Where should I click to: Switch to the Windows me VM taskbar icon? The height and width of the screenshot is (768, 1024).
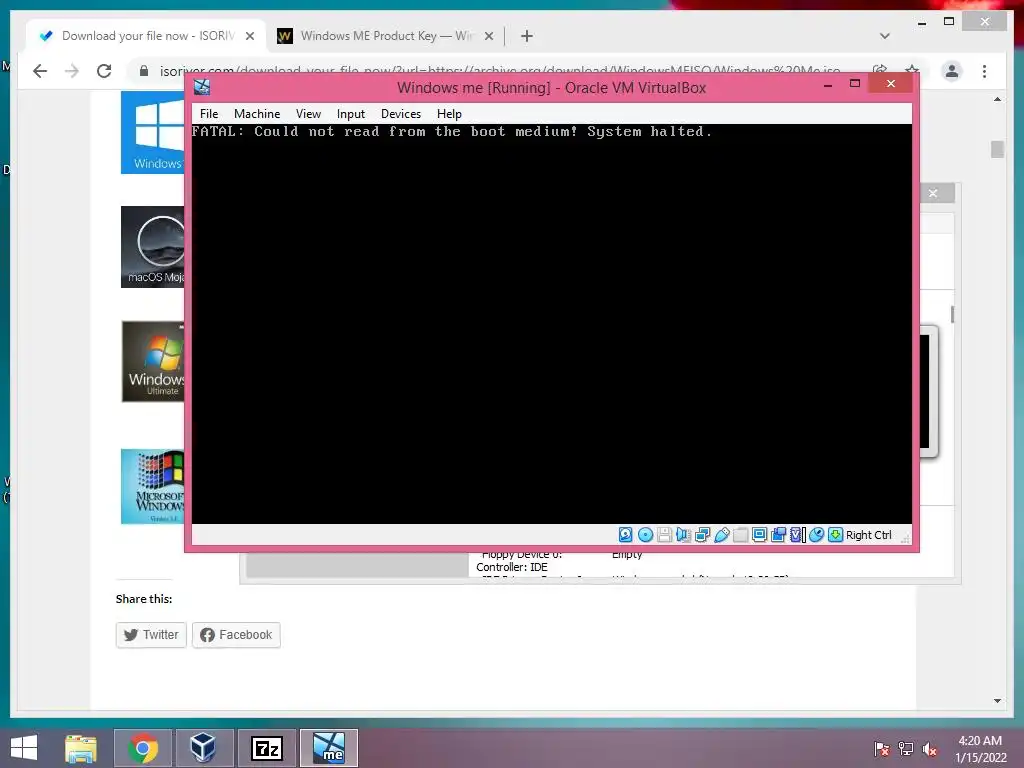(329, 748)
